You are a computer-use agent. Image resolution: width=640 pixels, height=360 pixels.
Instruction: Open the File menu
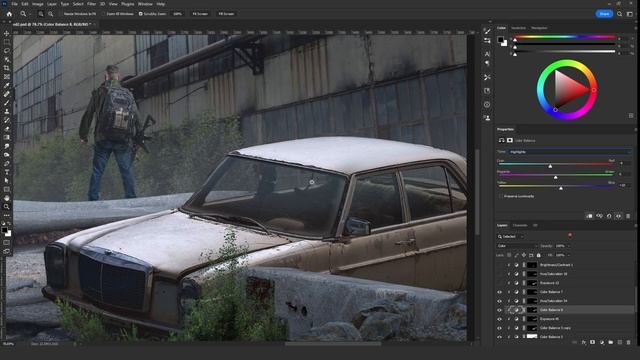(14, 4)
